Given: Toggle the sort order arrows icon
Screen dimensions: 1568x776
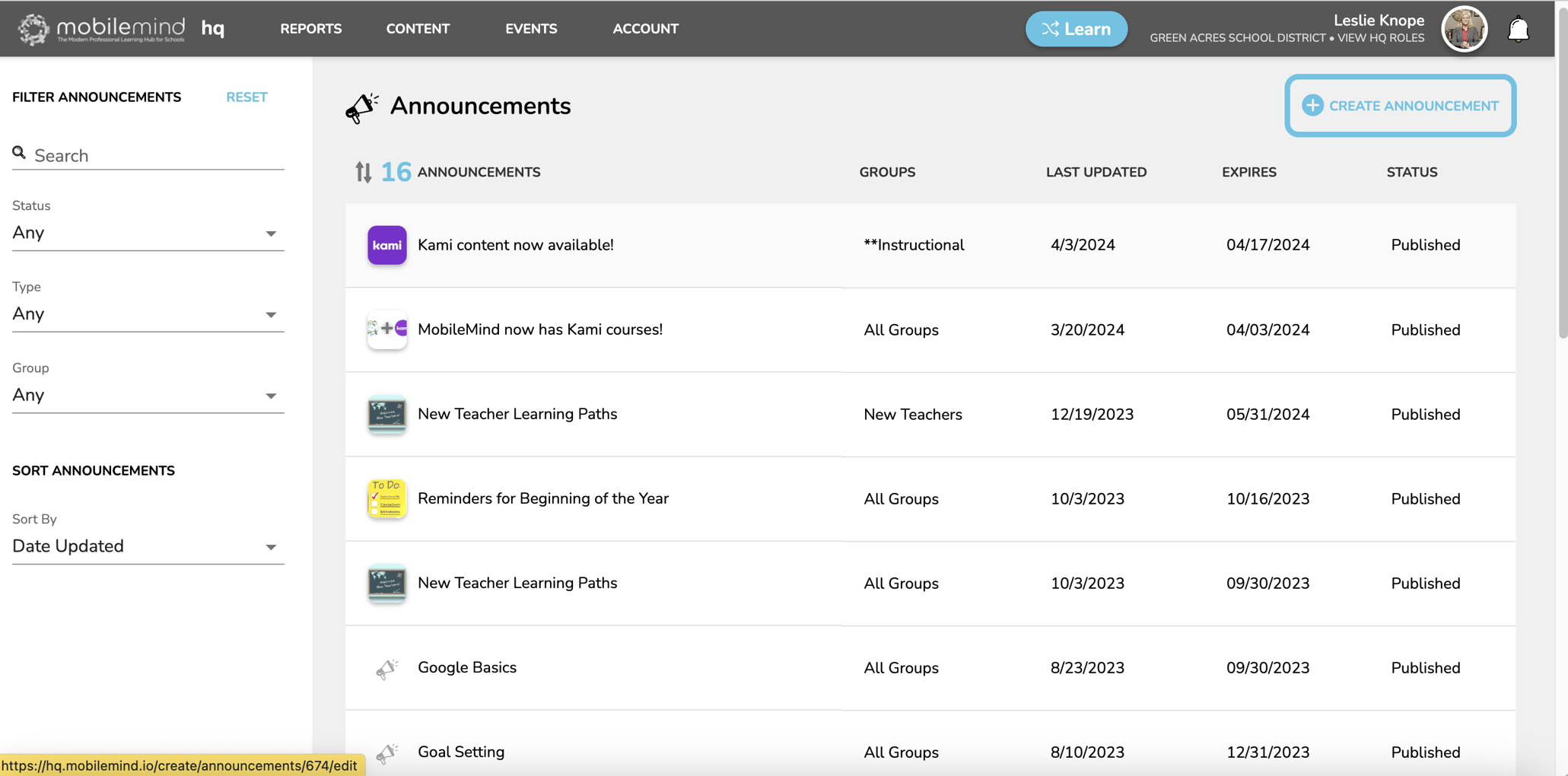Looking at the screenshot, I should click(363, 173).
